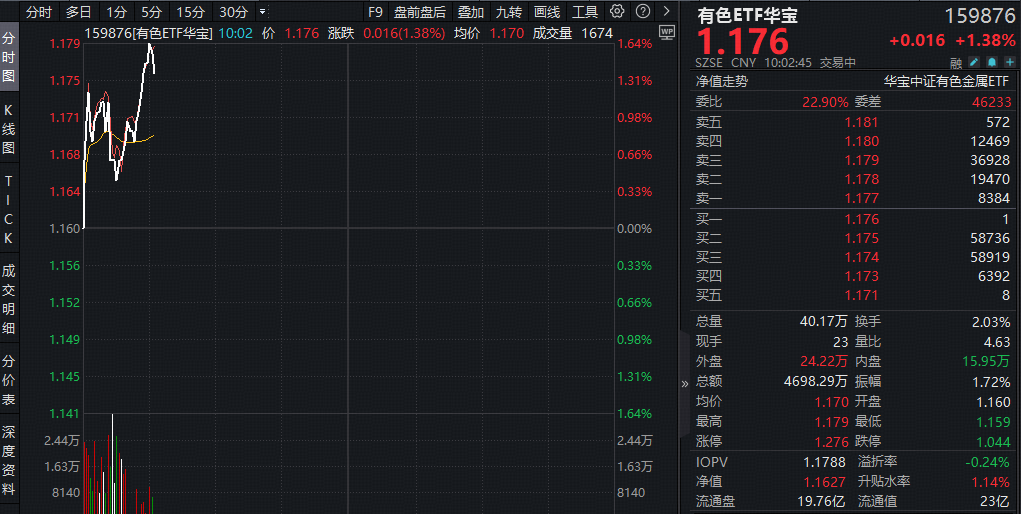
Task: Expand toolbar with right arrow icon
Action: click(x=665, y=12)
